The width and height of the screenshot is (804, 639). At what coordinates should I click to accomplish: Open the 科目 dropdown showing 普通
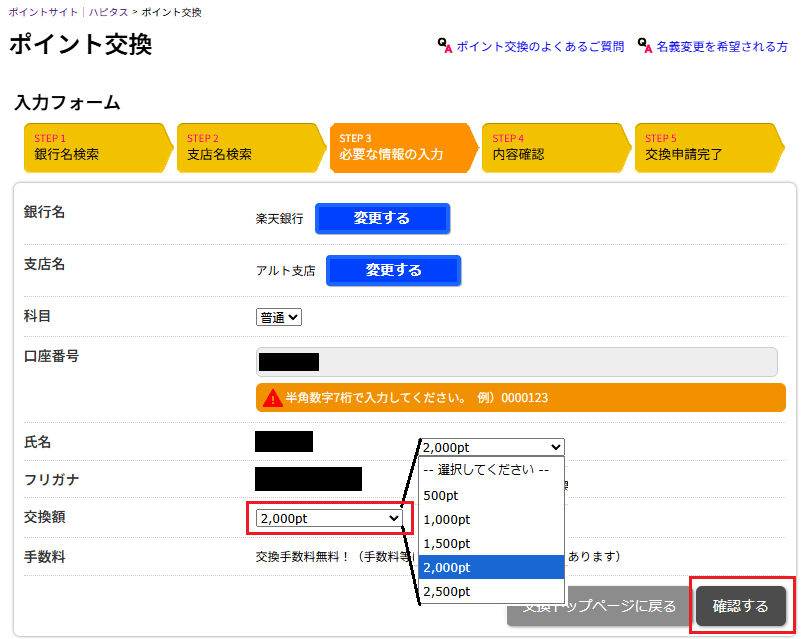[x=279, y=317]
